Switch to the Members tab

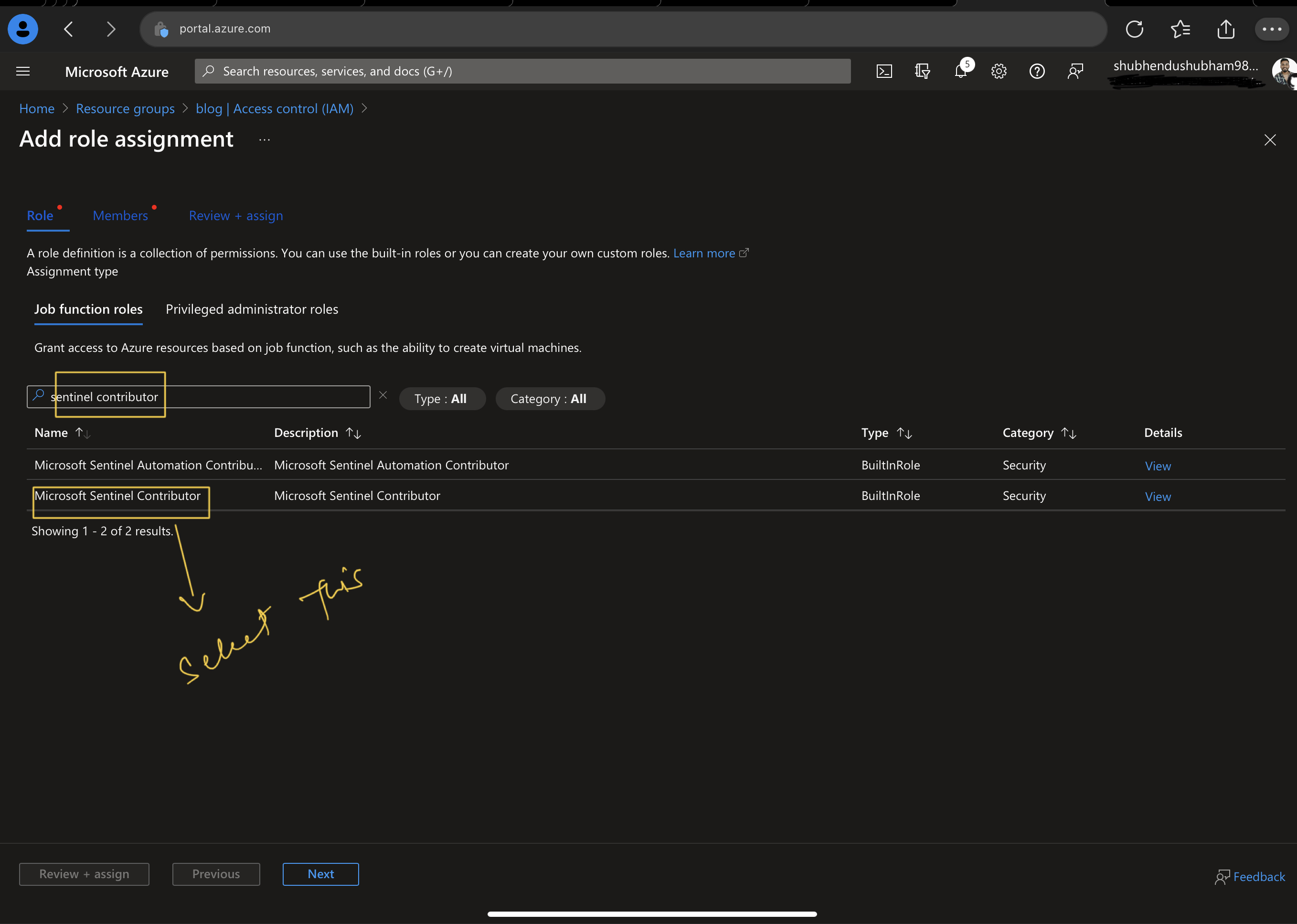coord(120,216)
